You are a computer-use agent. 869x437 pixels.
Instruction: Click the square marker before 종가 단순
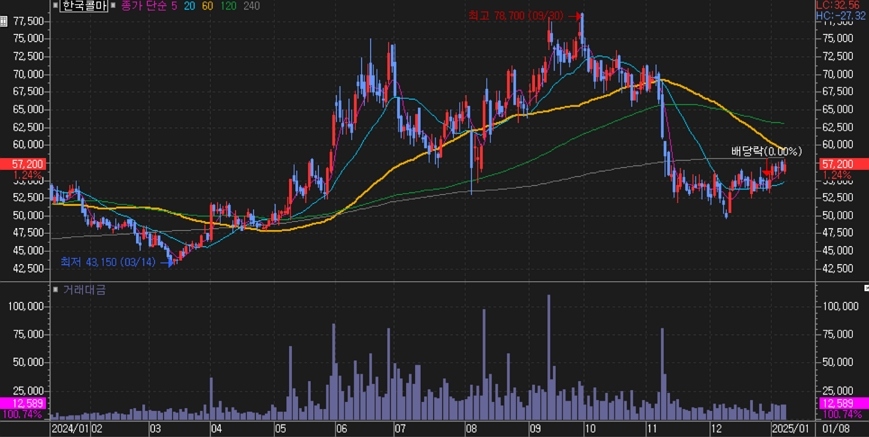pyautogui.click(x=113, y=6)
